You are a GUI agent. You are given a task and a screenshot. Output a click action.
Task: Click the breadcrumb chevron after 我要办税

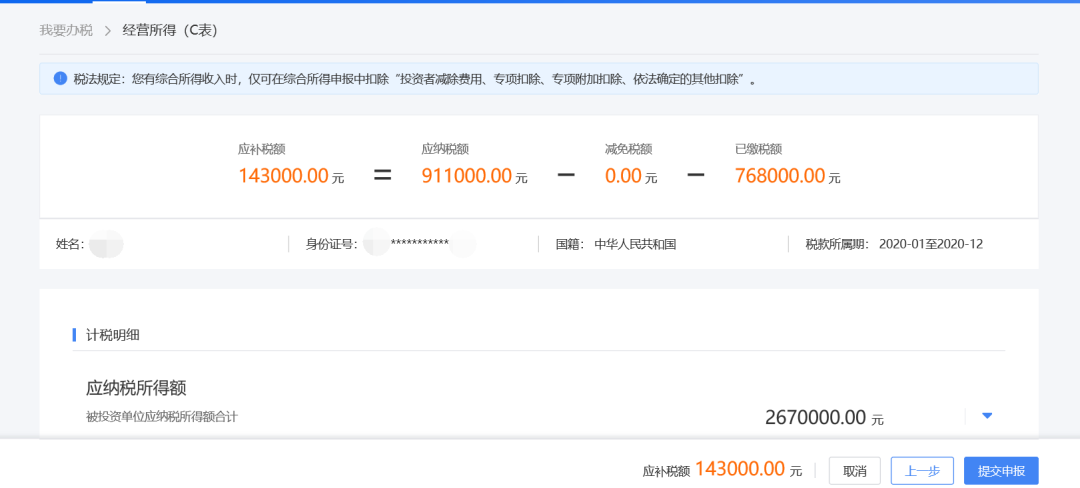click(108, 31)
